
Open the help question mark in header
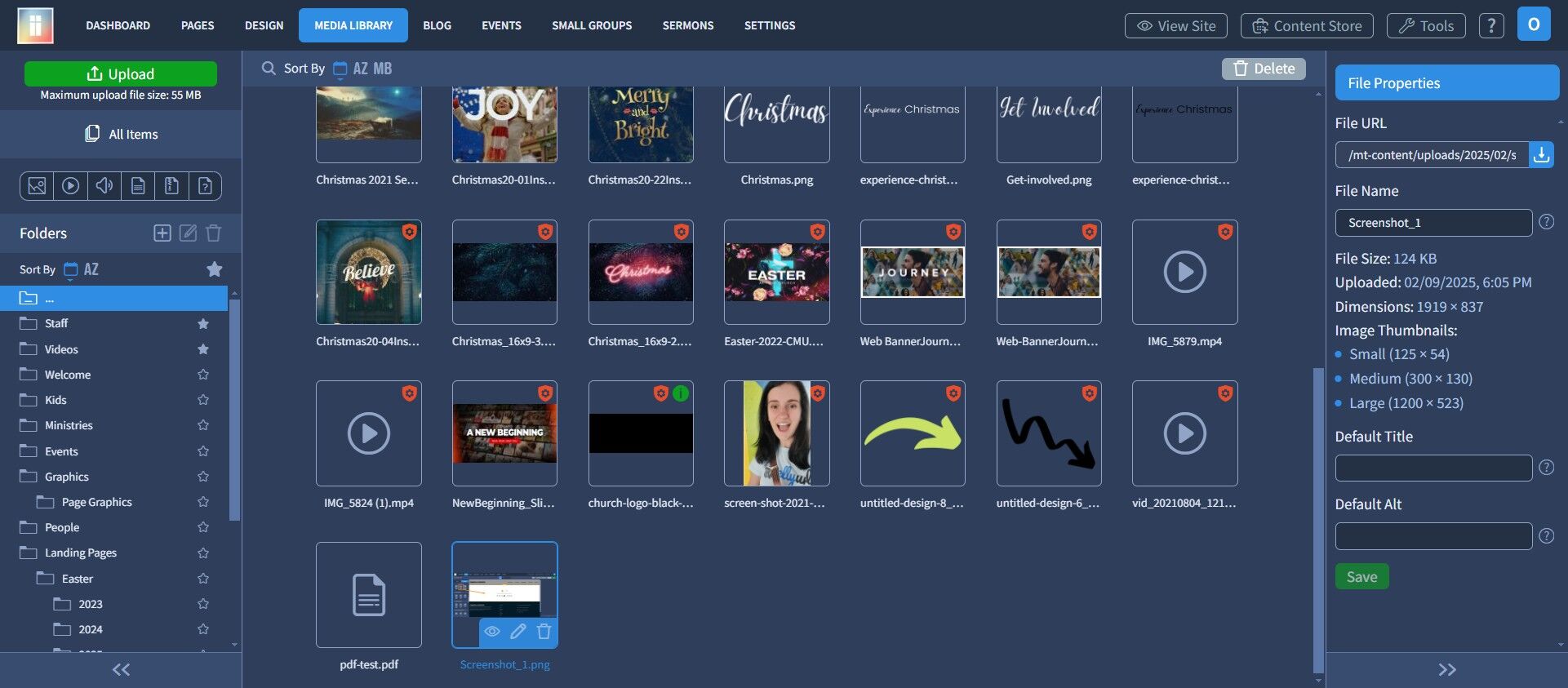tap(1491, 25)
